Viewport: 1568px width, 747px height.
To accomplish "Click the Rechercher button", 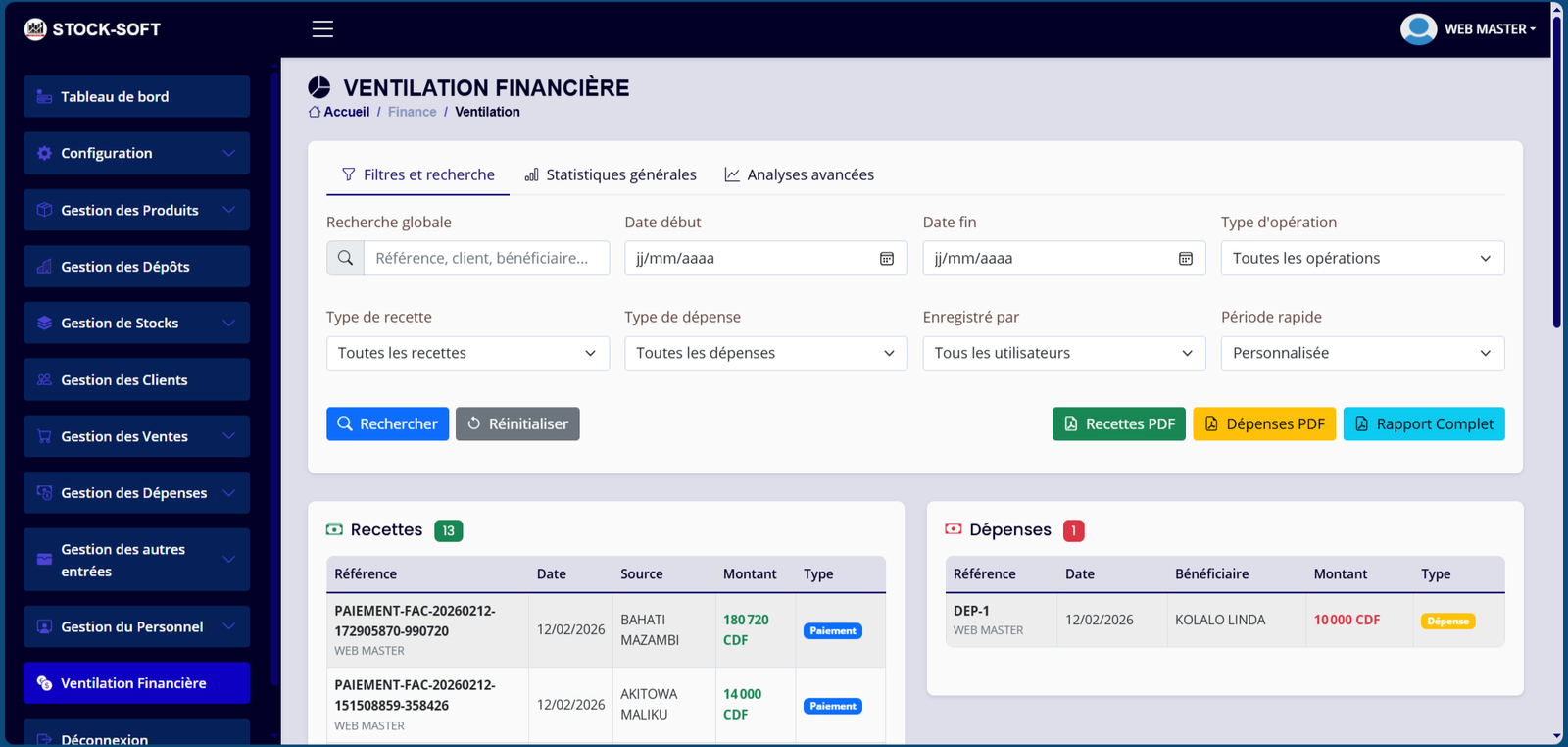I will [x=387, y=423].
